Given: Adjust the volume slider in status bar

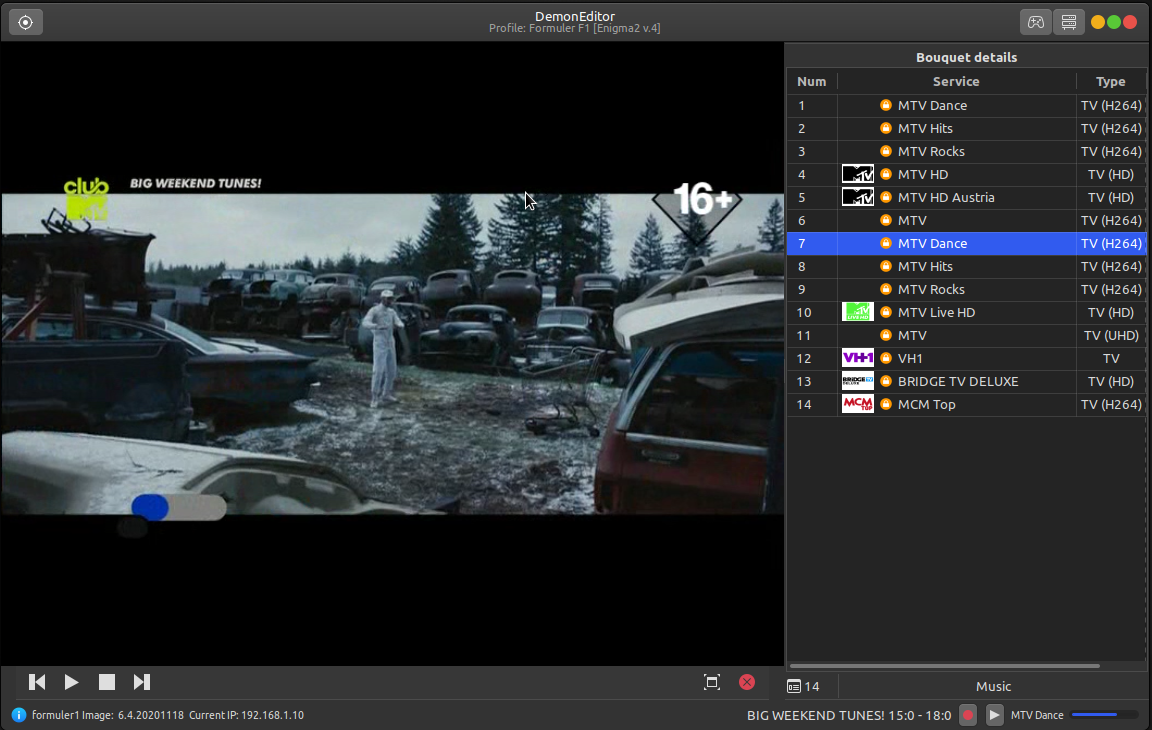Looking at the screenshot, I should click(1105, 715).
